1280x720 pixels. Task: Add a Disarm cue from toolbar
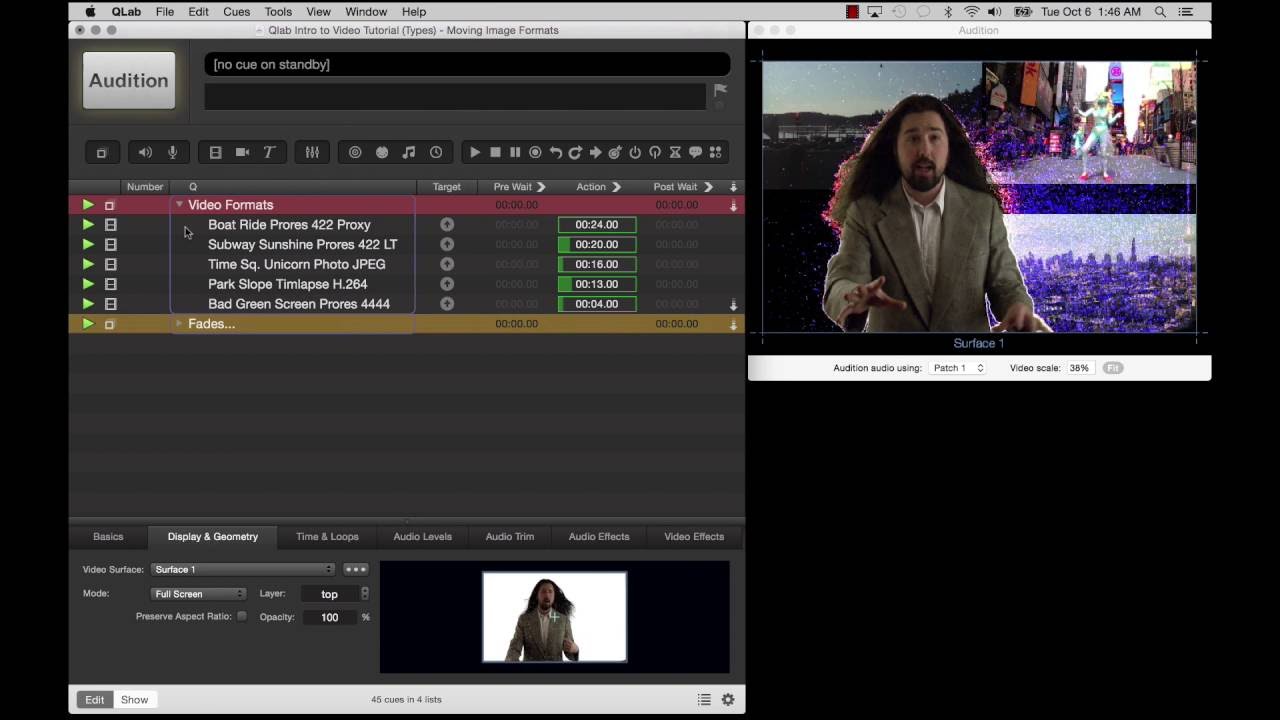click(655, 153)
